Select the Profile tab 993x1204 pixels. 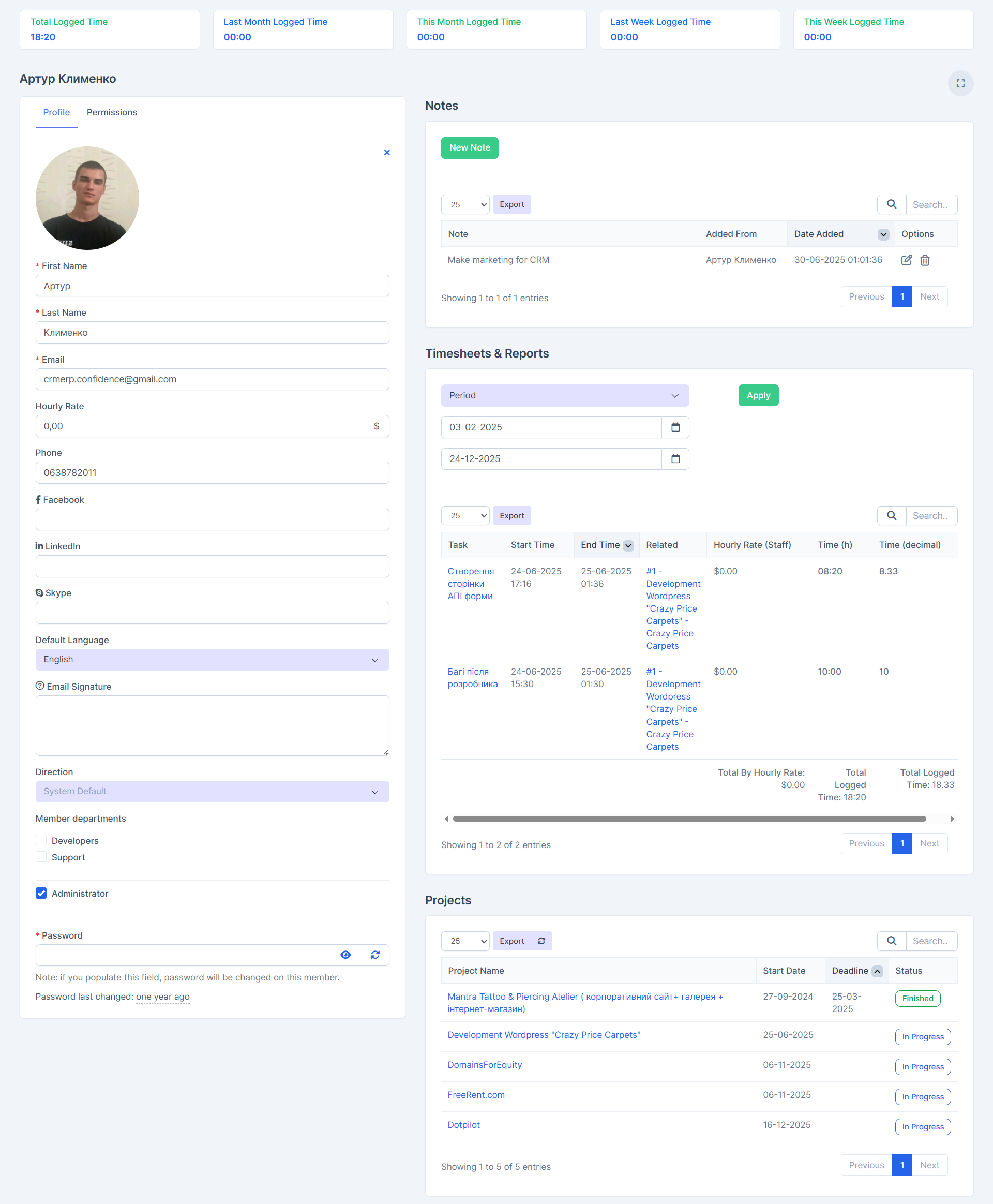click(x=56, y=112)
